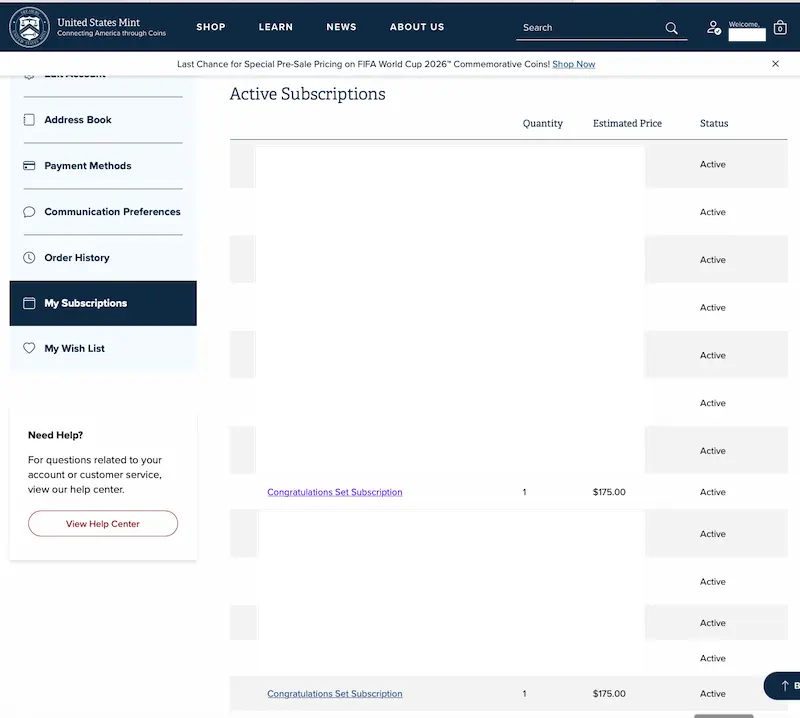
Task: Click the back-to-top arrow button
Action: coord(783,686)
